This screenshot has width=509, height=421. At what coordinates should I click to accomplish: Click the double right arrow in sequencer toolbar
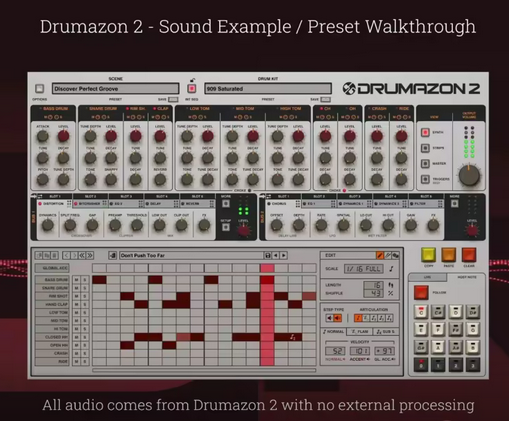coord(90,256)
